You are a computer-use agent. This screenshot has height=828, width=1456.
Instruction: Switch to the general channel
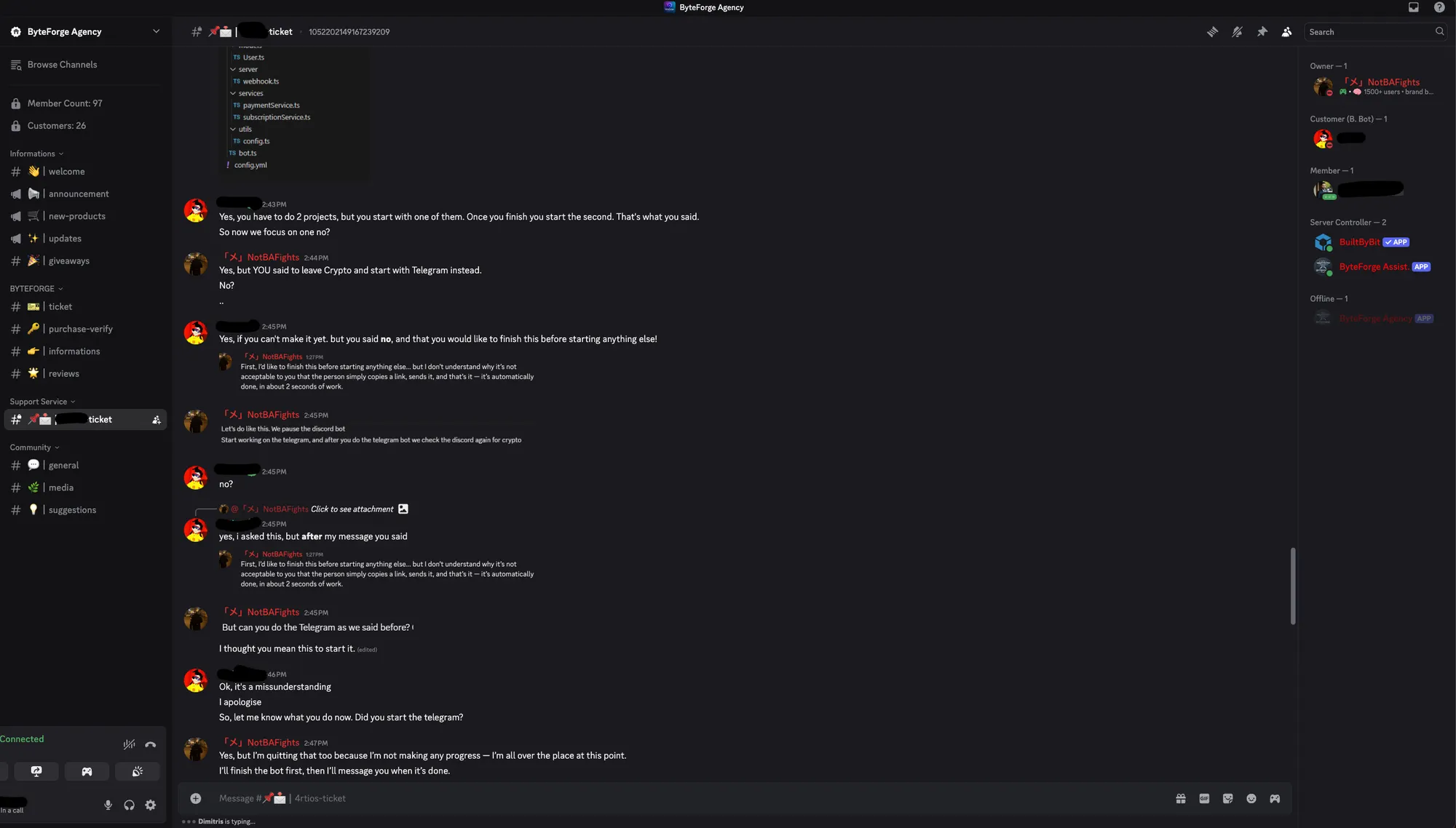[63, 465]
